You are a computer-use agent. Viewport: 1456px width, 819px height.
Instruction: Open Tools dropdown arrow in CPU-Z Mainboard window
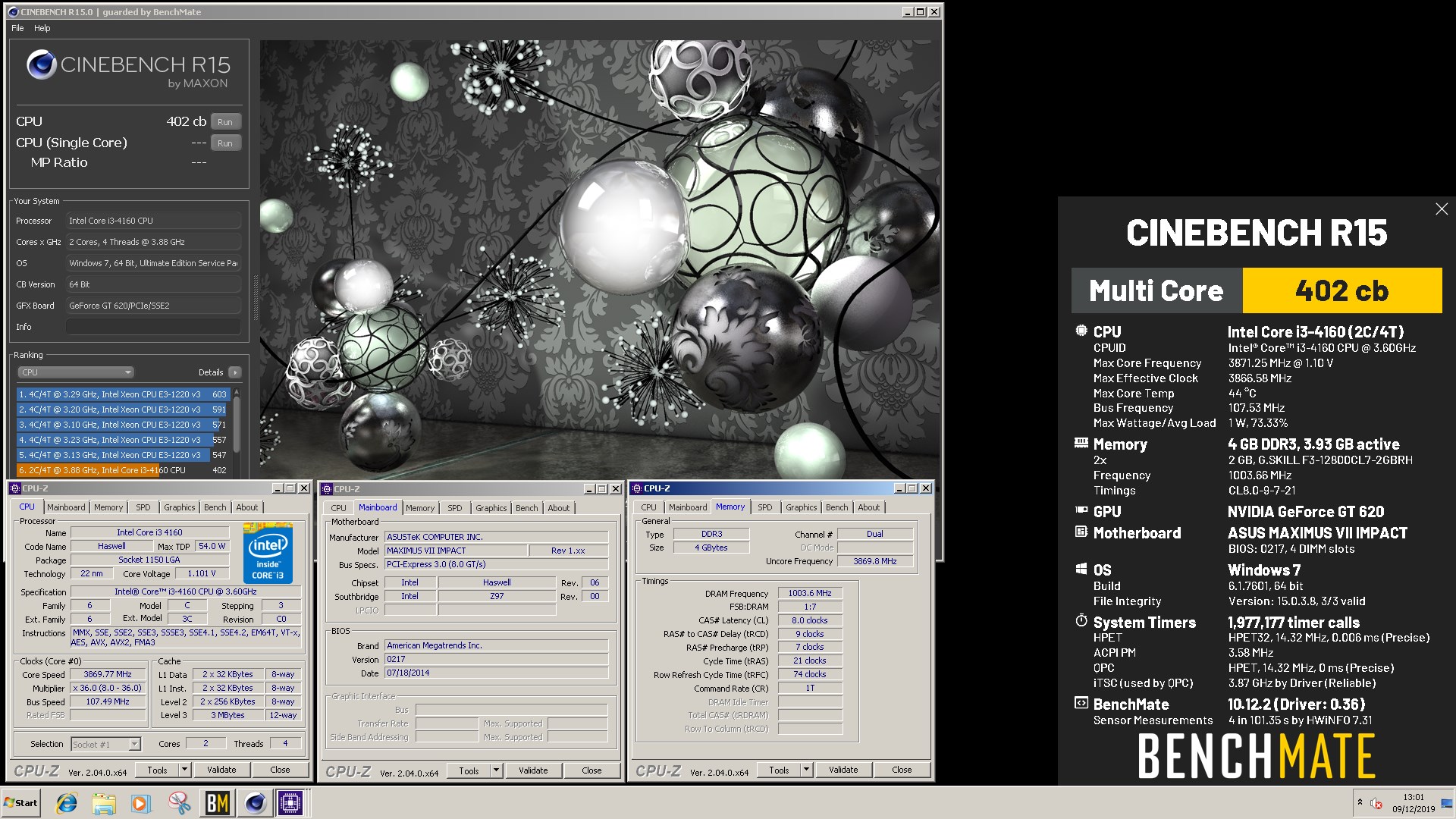[496, 770]
